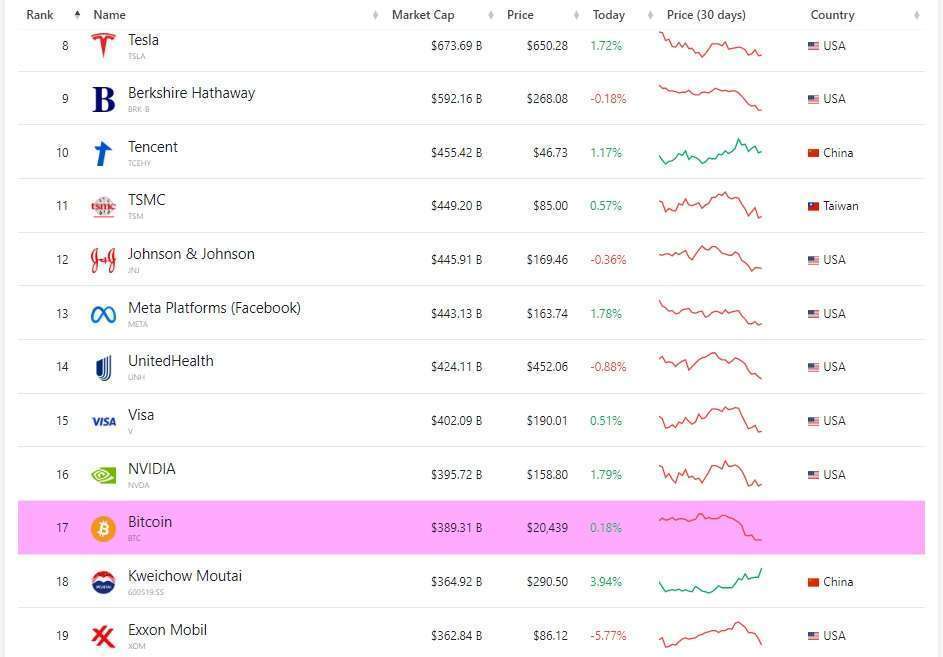Sort companies by Market Cap header
Image resolution: width=943 pixels, height=657 pixels.
pos(422,15)
